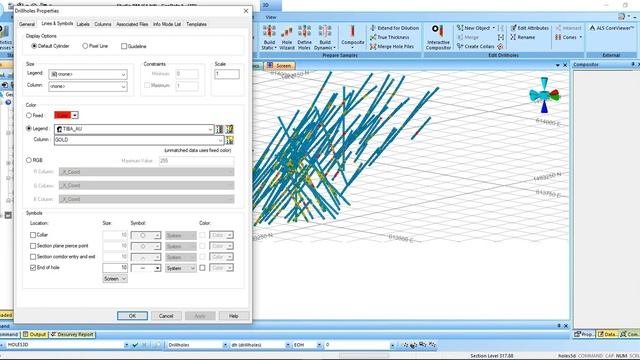Click the red Fixed color swatch
Screen dimensions: 640x360
[62, 116]
